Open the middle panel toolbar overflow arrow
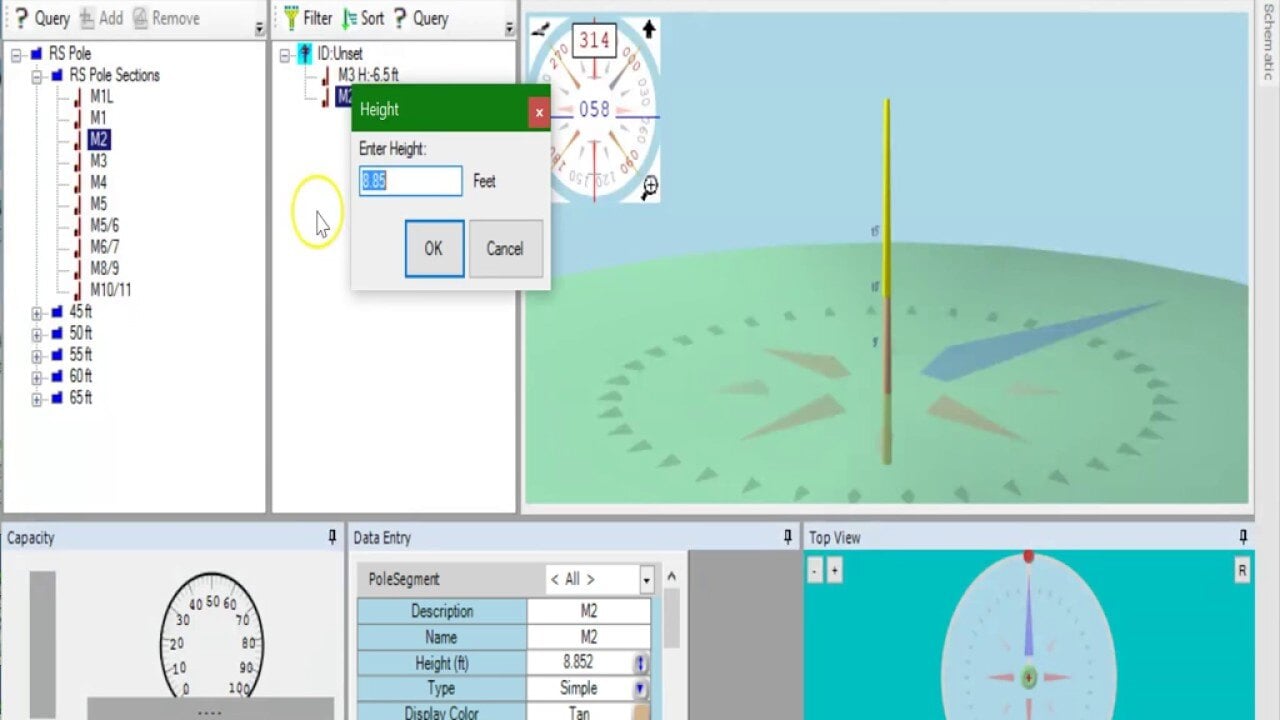Screen dimensions: 1280x720 (x=510, y=29)
